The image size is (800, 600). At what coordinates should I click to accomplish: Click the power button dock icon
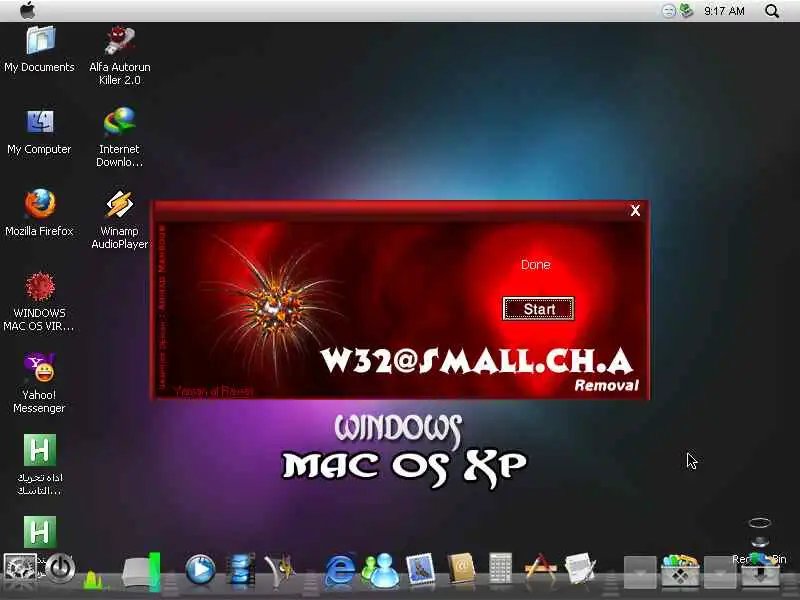pos(60,568)
